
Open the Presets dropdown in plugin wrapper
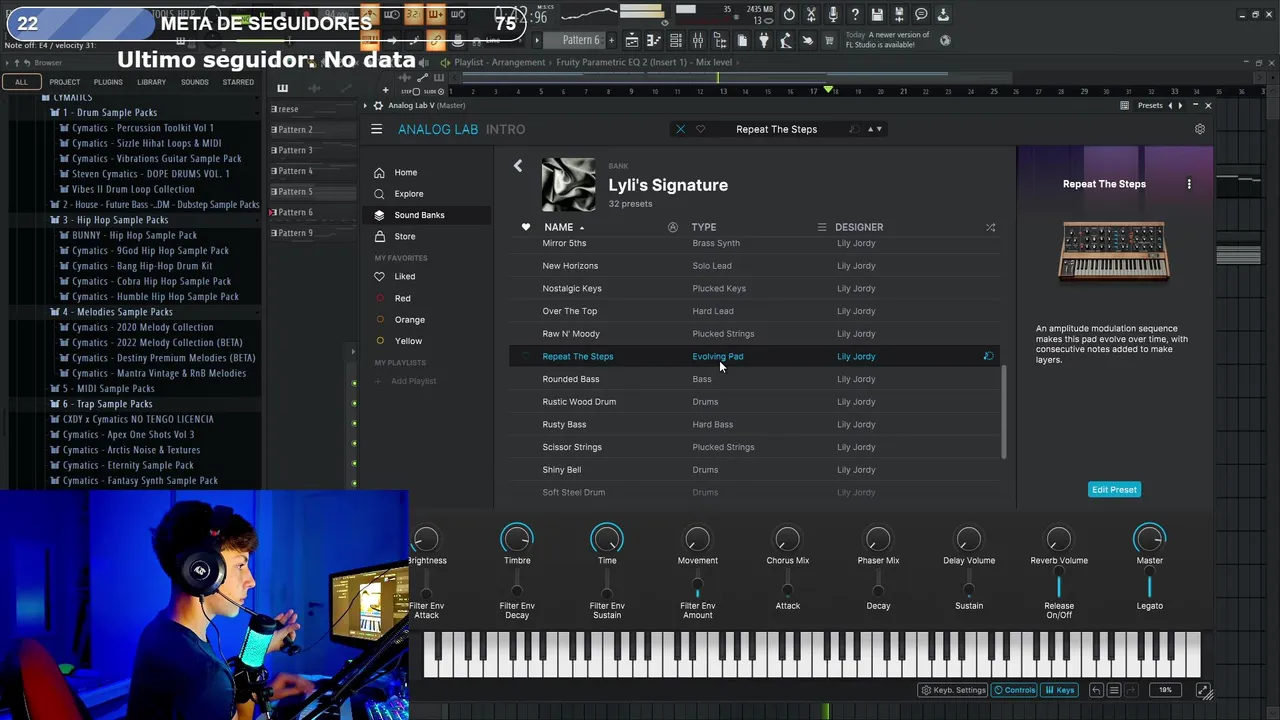coord(1150,105)
